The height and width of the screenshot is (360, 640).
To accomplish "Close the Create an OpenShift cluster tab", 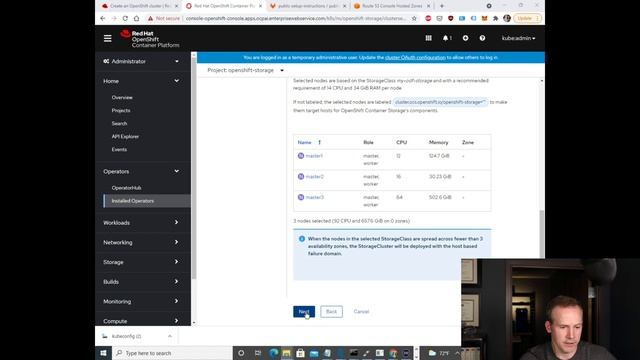I will coord(176,6).
